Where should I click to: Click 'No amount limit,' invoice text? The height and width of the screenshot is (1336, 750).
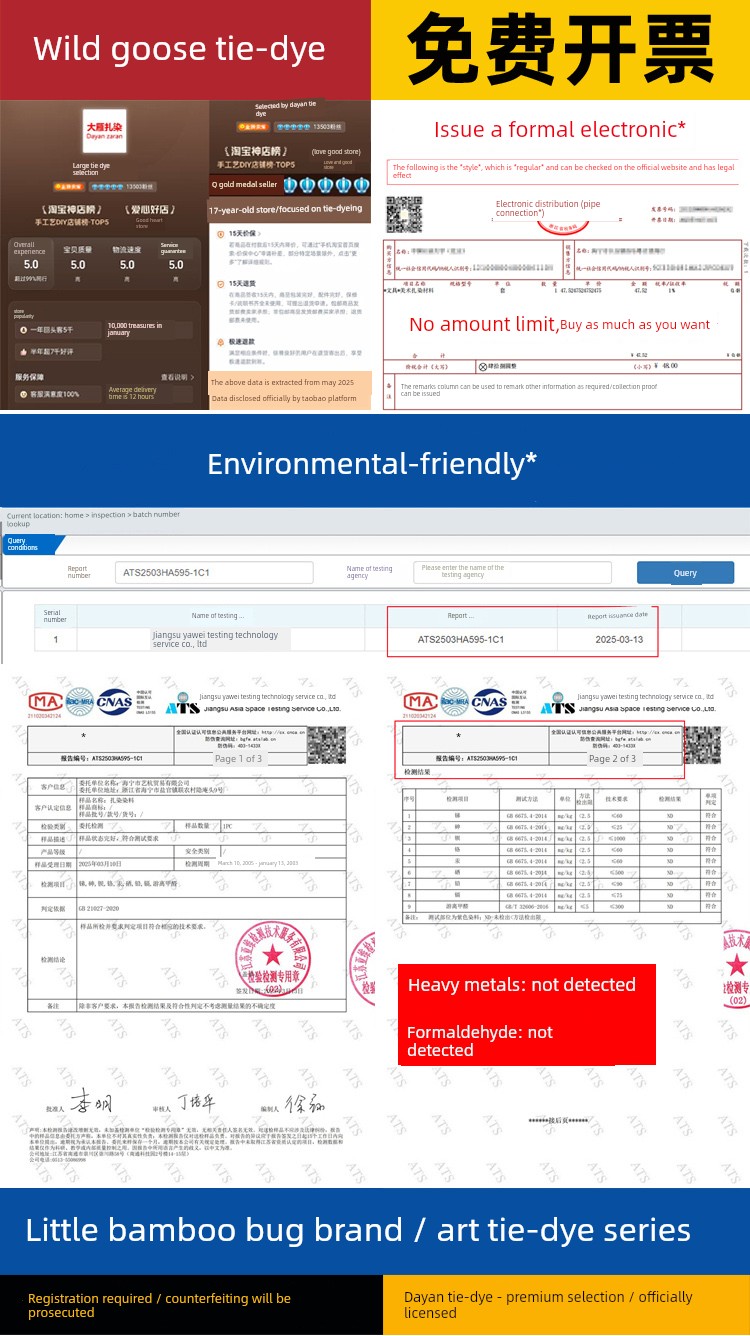[483, 324]
